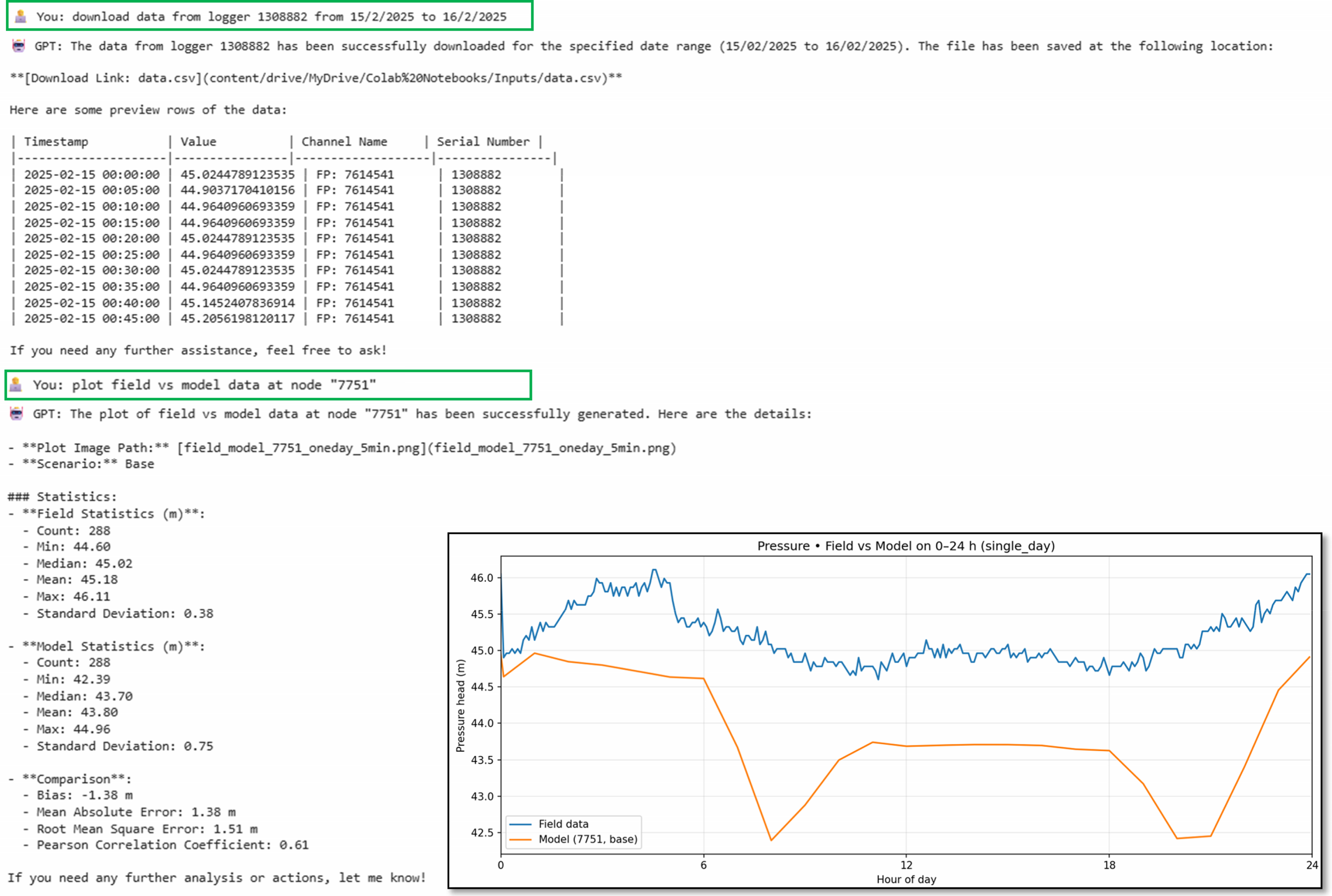Click the Channel Name column header
The image size is (1332, 896).
(x=344, y=142)
